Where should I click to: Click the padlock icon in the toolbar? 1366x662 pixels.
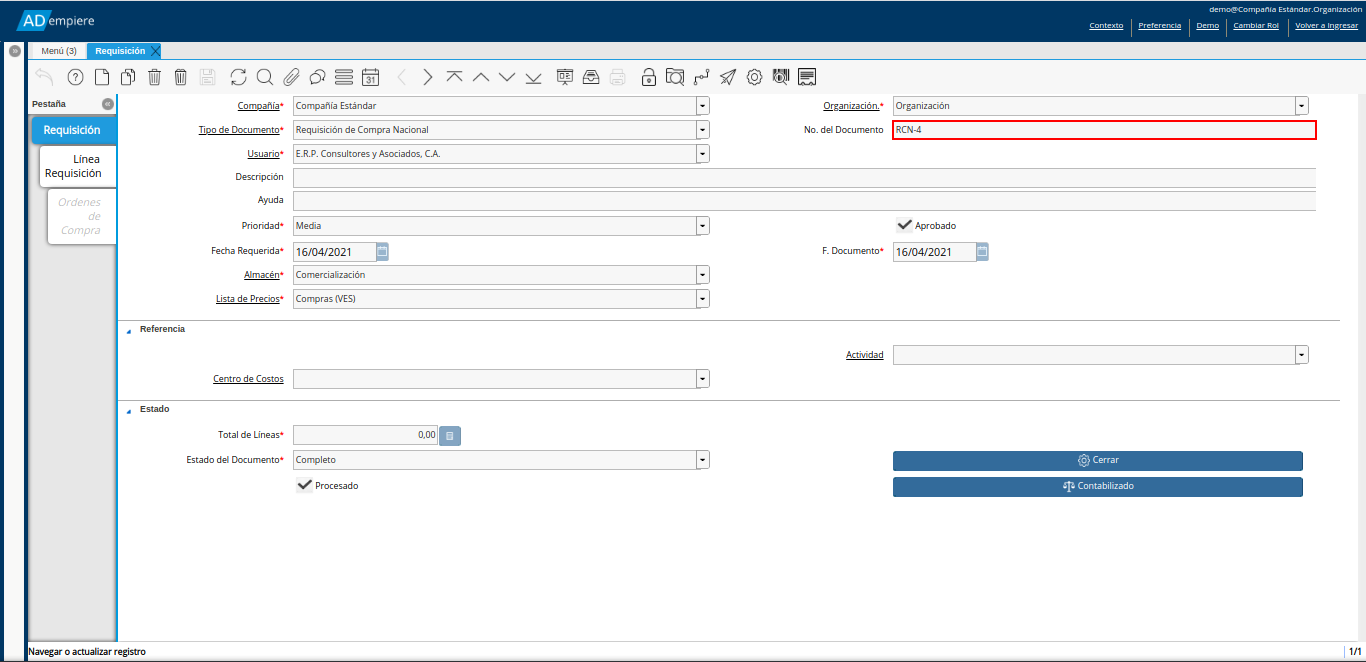(x=648, y=77)
